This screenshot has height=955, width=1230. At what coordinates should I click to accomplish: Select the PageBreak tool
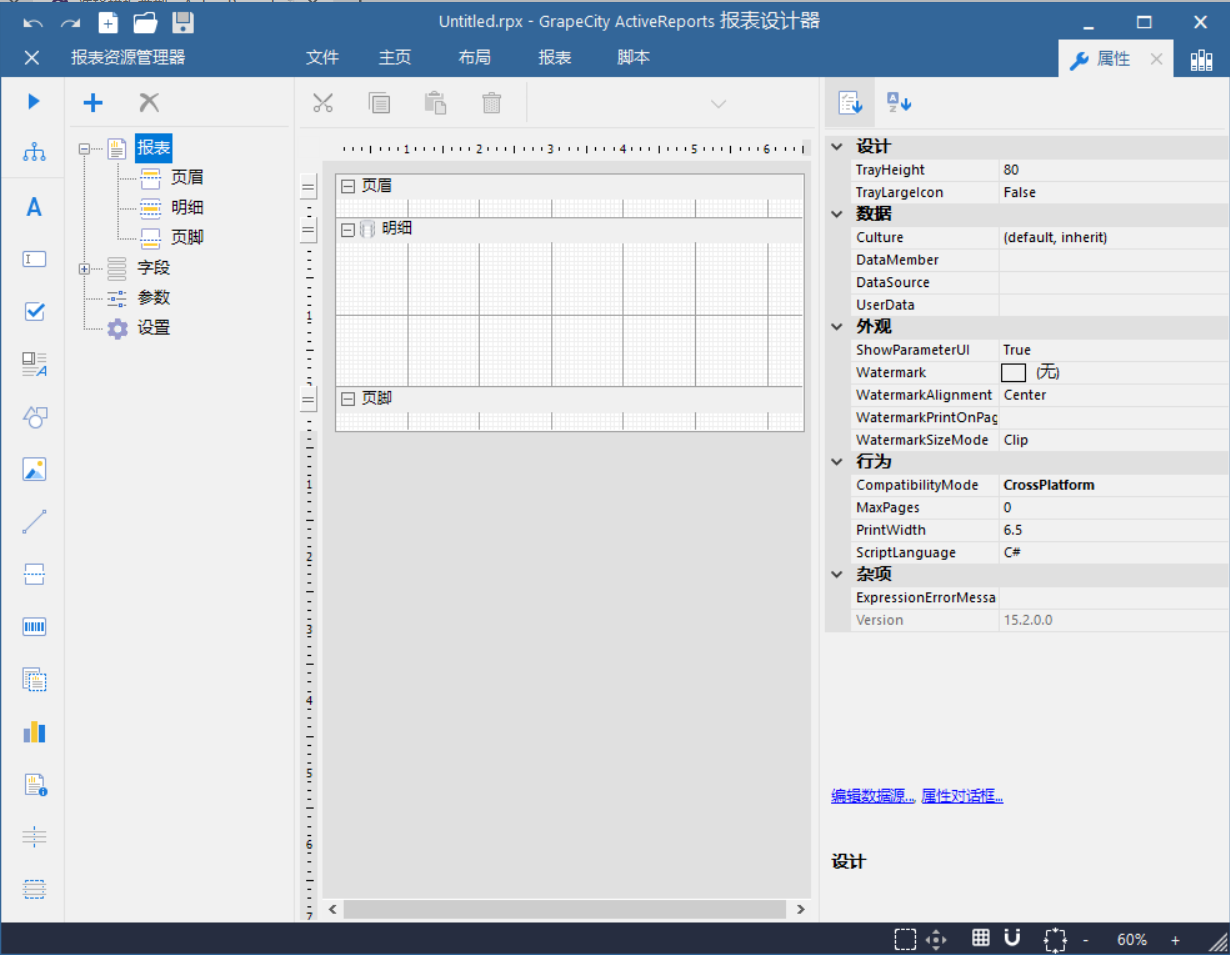pyautogui.click(x=35, y=574)
